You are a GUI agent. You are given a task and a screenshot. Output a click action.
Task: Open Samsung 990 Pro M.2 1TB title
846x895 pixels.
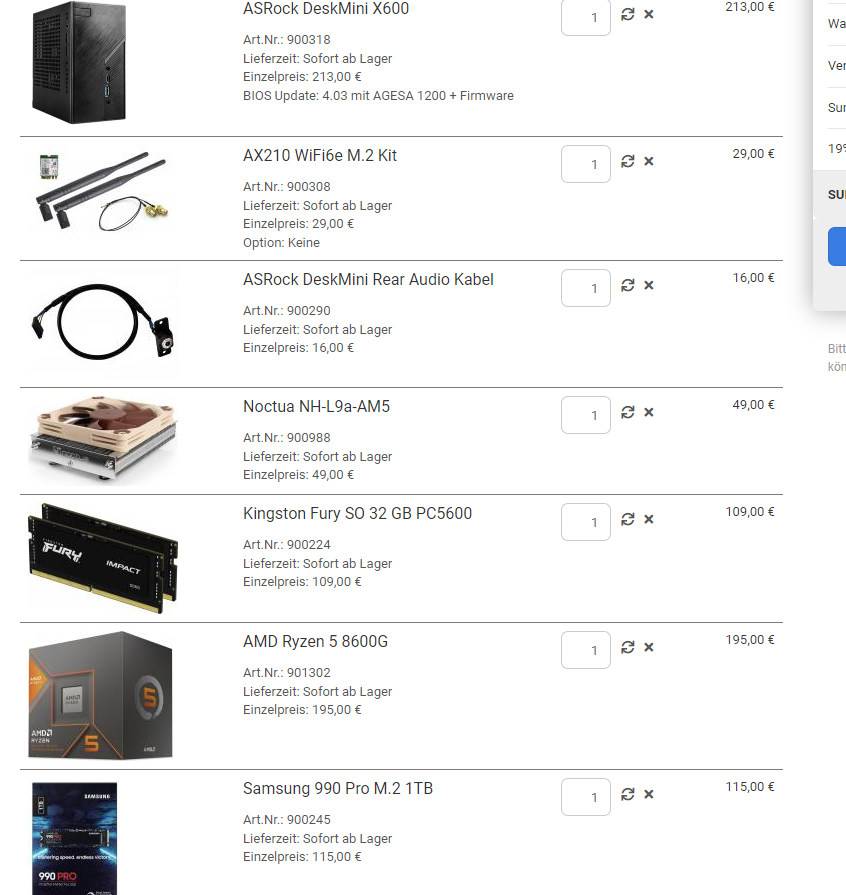[338, 789]
